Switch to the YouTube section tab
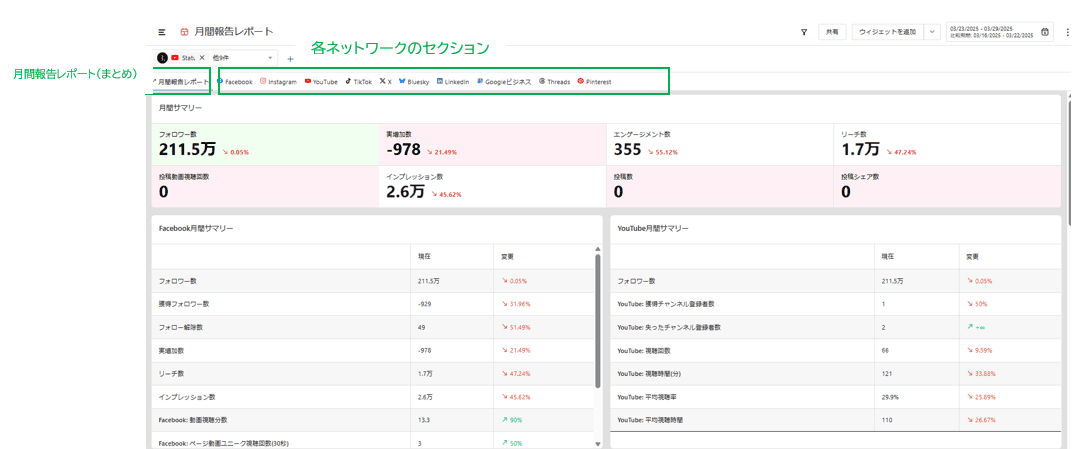Image resolution: width=1072 pixels, height=449 pixels. 321,82
